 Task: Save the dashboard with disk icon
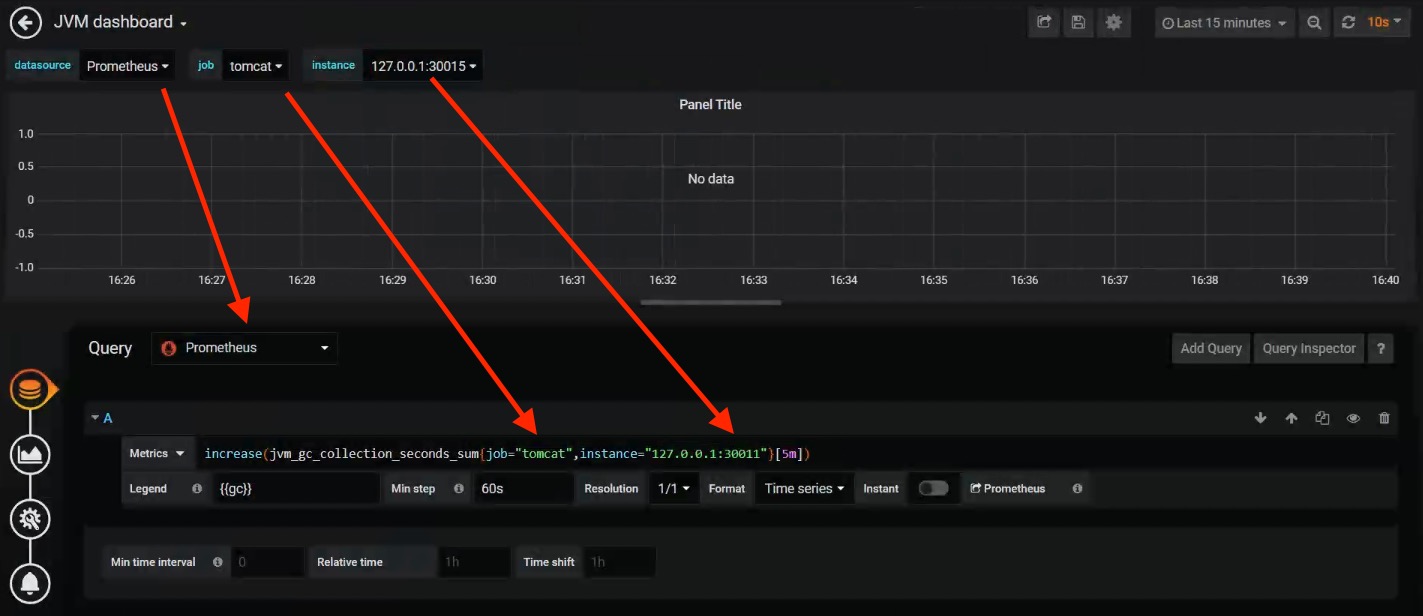pyautogui.click(x=1078, y=22)
